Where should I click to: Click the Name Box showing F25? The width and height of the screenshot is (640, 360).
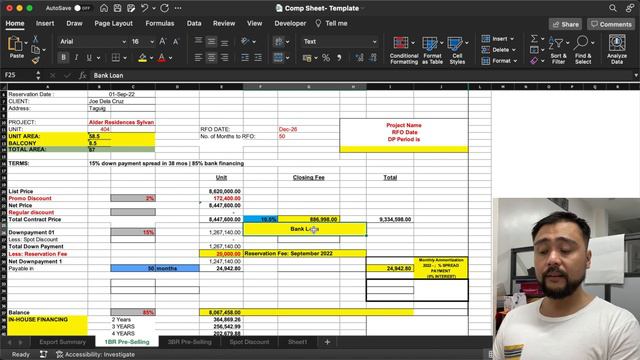tap(18, 76)
